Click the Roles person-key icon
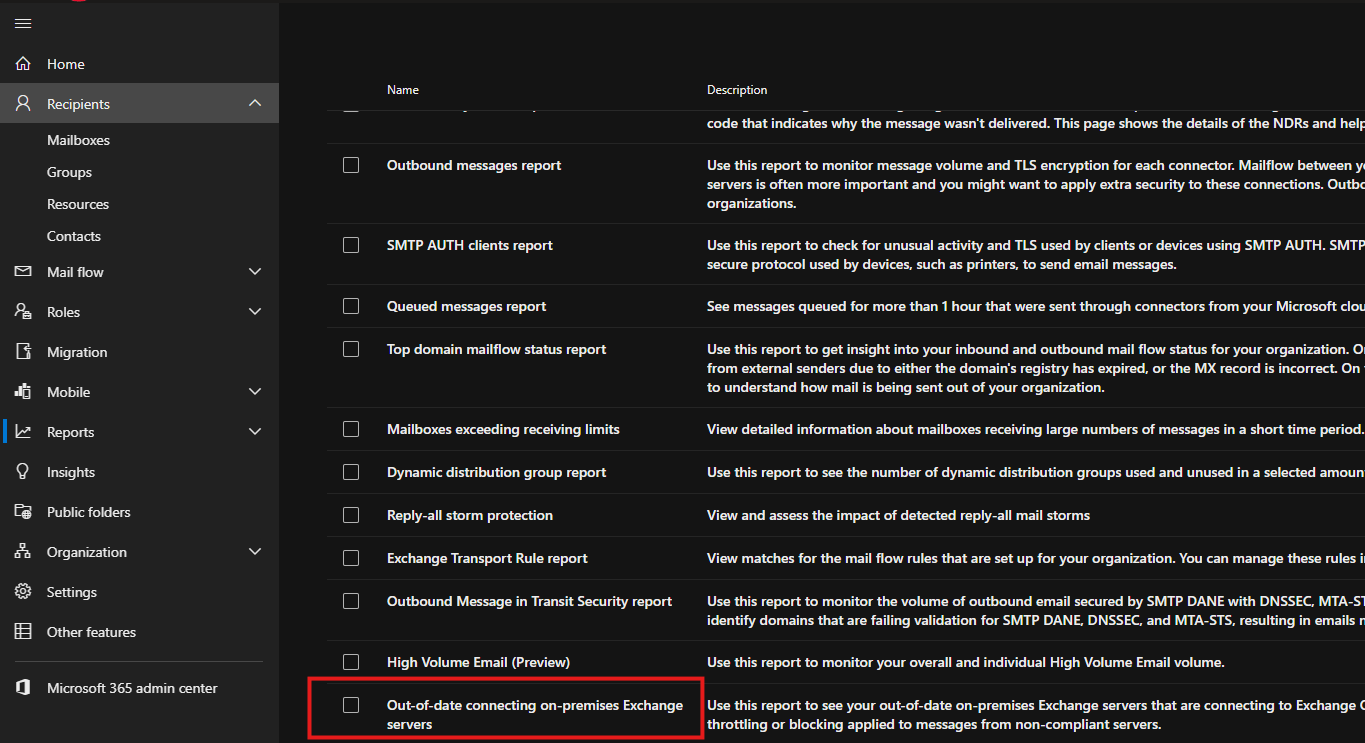Viewport: 1365px width, 743px height. click(x=23, y=312)
